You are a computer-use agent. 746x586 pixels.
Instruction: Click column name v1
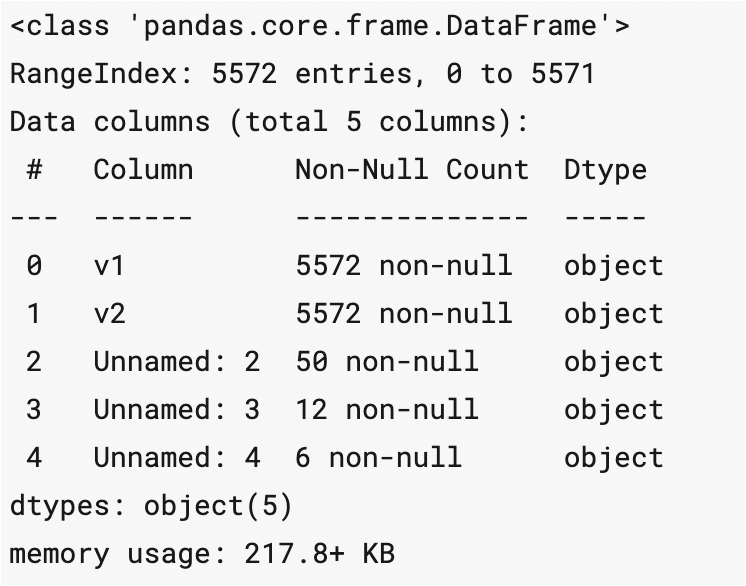coord(110,265)
